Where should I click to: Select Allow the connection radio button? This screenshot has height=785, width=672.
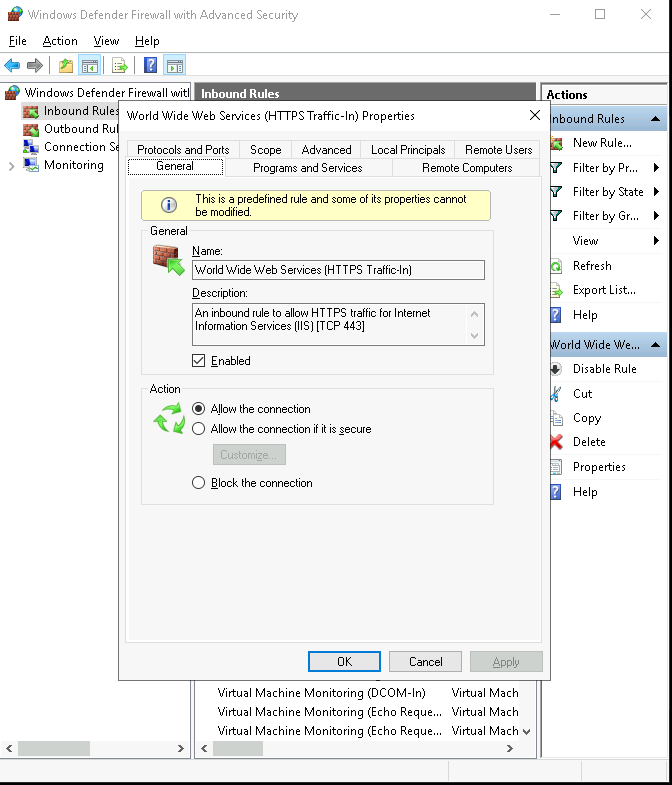[199, 409]
